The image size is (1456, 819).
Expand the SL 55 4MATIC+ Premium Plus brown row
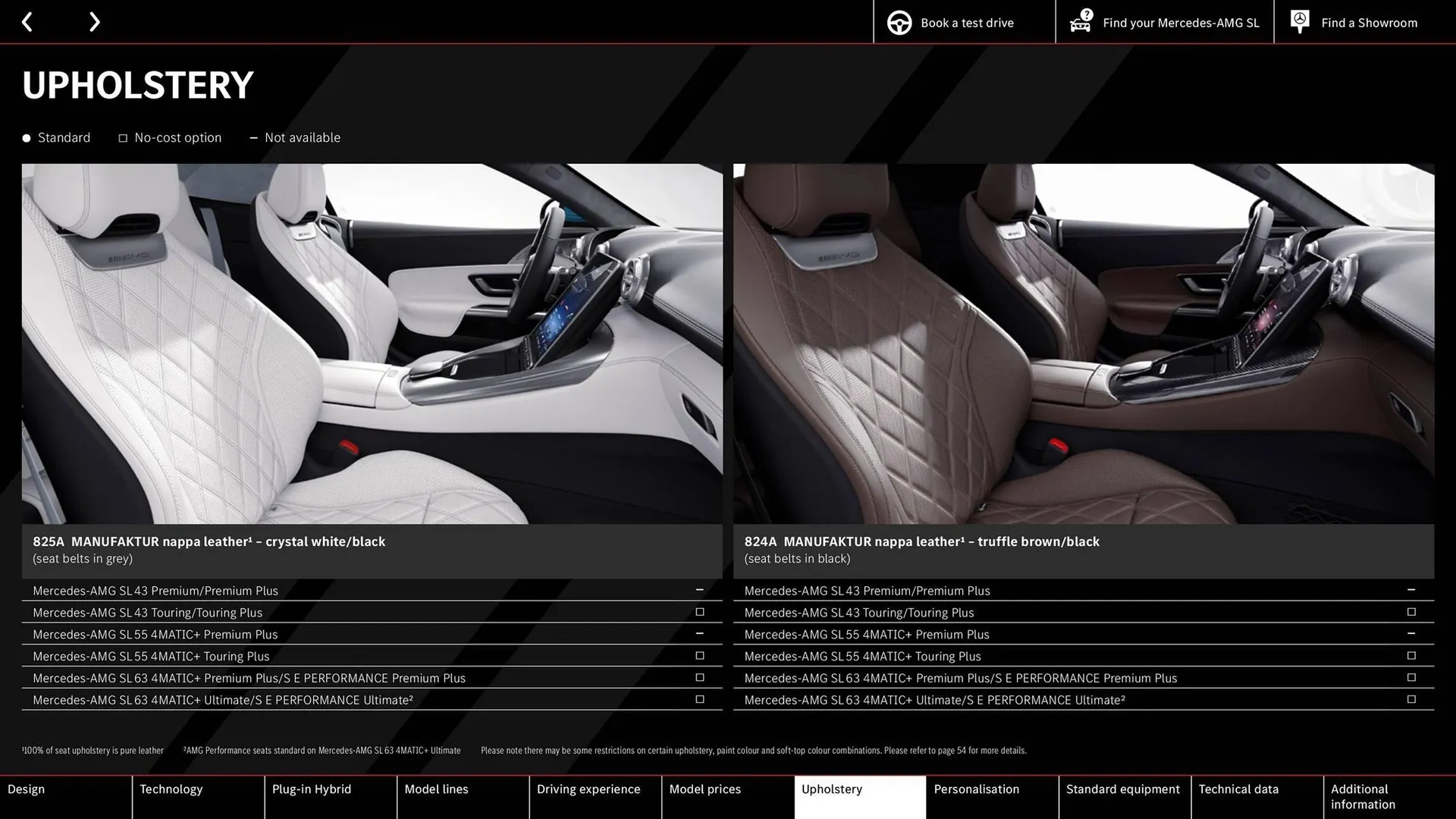[x=1411, y=634]
